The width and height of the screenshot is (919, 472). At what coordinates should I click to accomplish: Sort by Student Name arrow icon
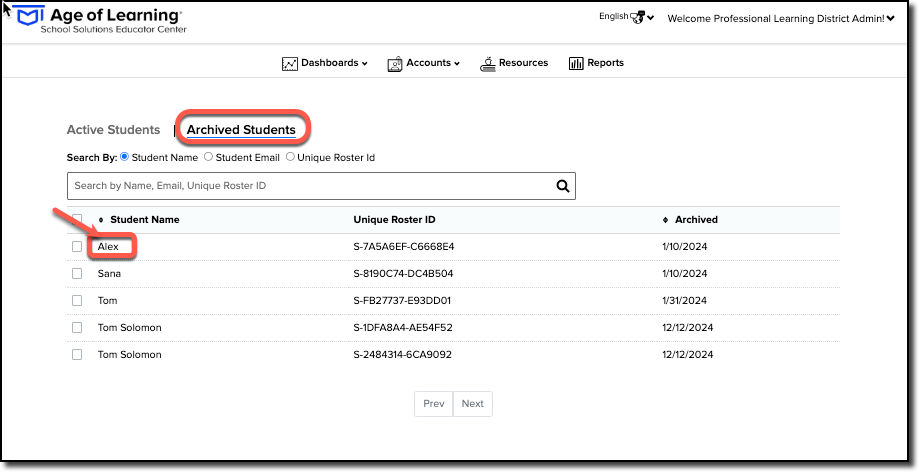click(x=101, y=220)
